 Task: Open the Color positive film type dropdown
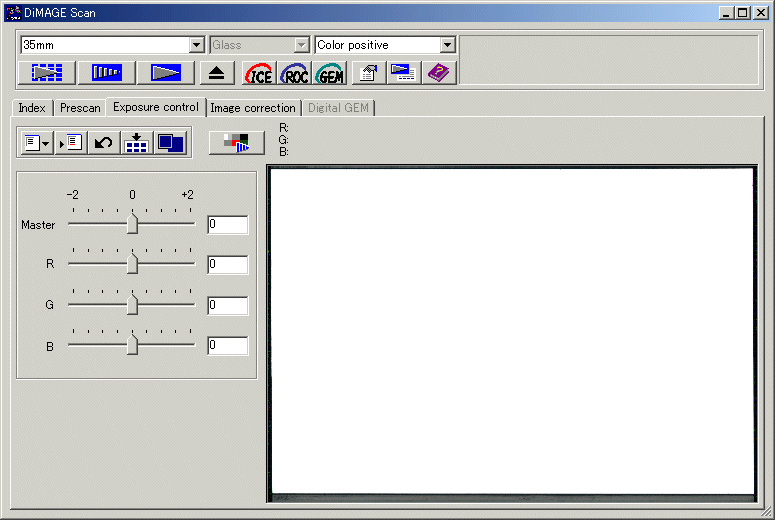[447, 45]
